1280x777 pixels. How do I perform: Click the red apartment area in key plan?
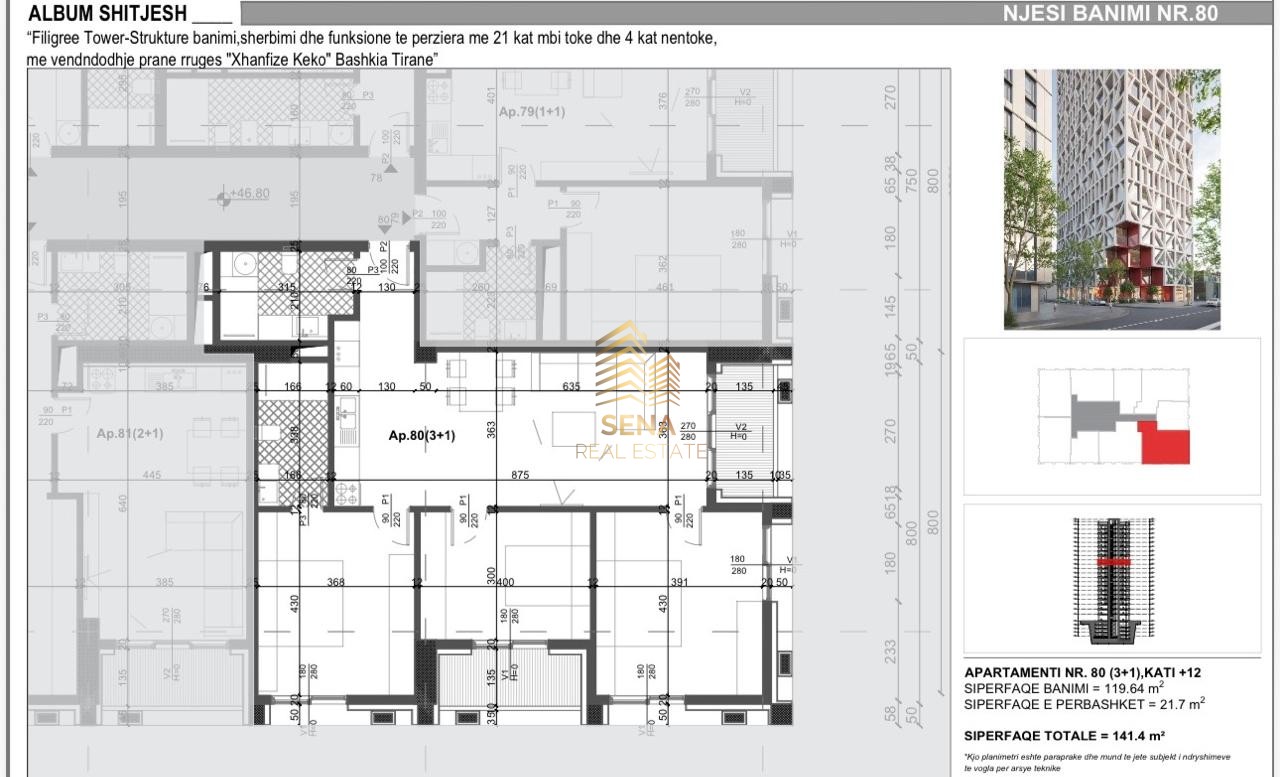tap(1166, 442)
